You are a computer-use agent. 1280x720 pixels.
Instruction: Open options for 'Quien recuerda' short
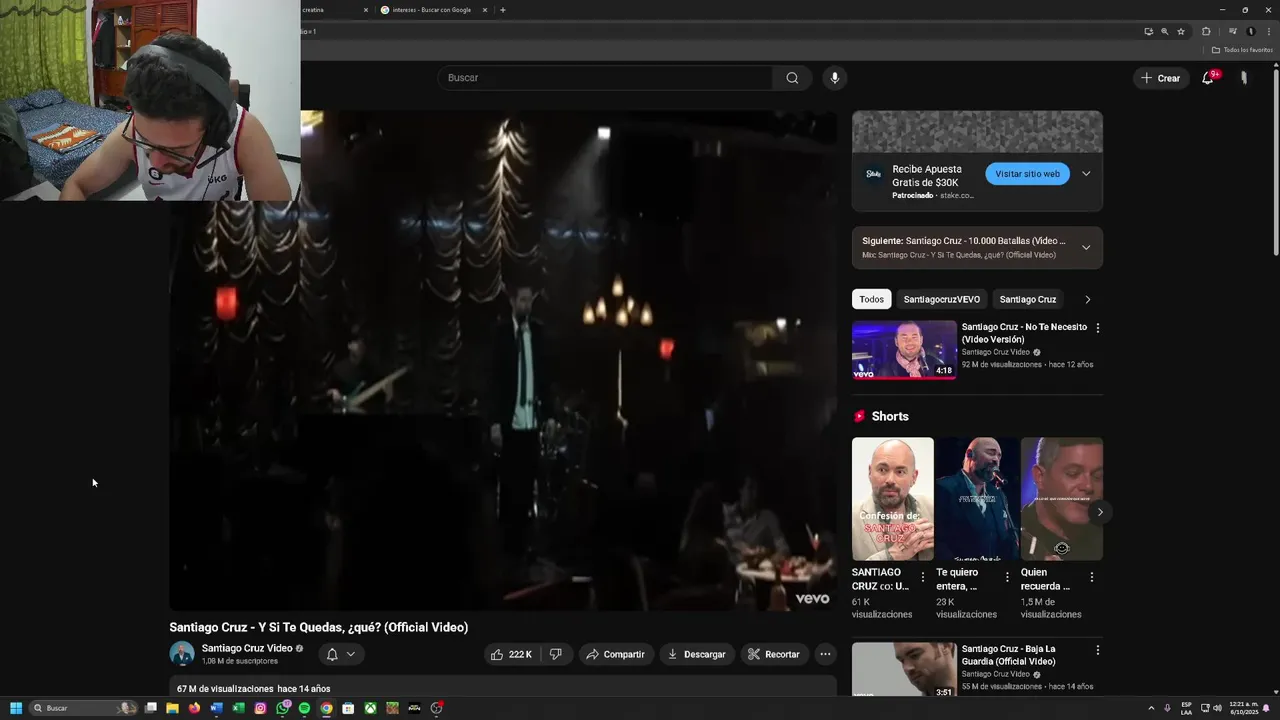pyautogui.click(x=1092, y=577)
